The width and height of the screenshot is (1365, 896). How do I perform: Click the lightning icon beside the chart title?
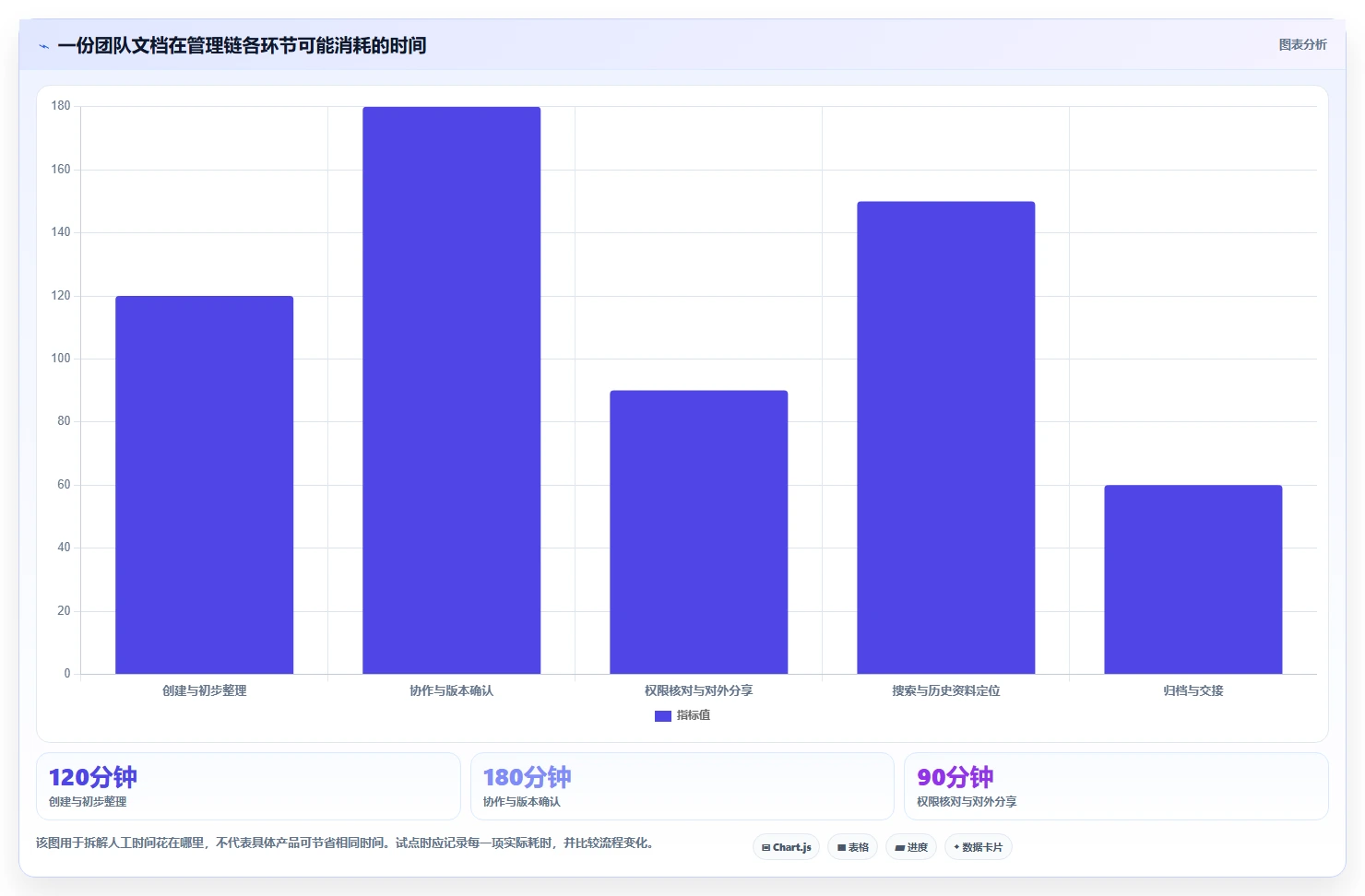pos(43,46)
